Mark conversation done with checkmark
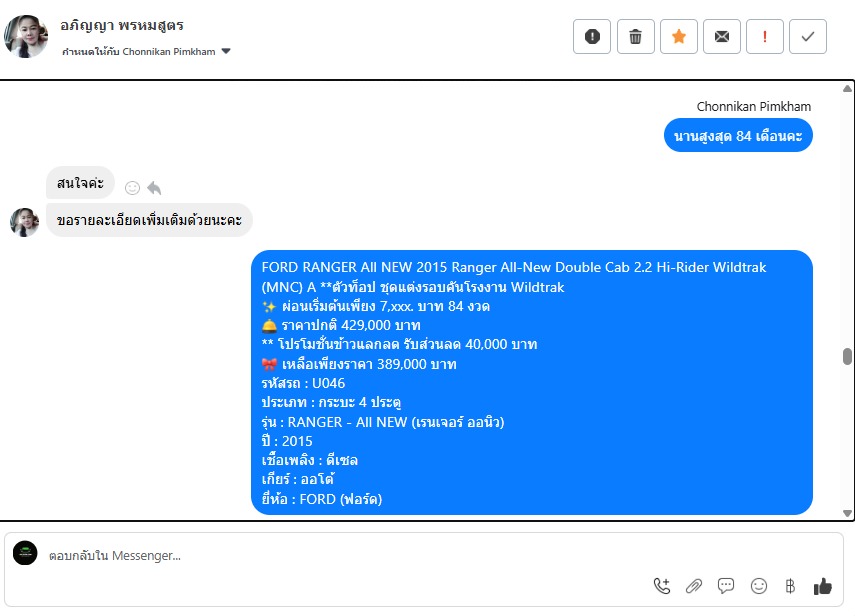This screenshot has height=616, width=855. point(808,37)
